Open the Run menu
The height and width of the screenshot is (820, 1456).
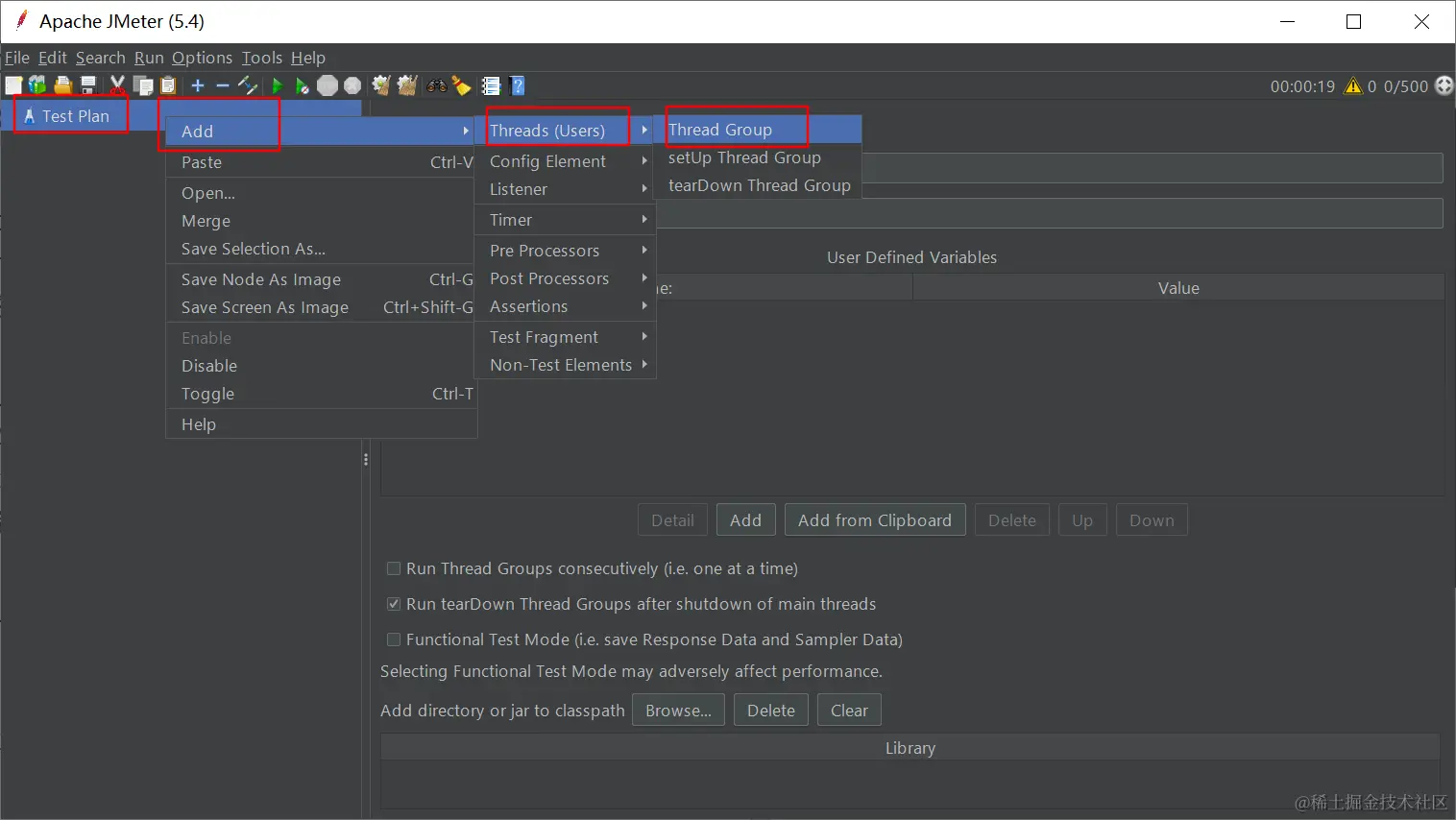pyautogui.click(x=149, y=58)
